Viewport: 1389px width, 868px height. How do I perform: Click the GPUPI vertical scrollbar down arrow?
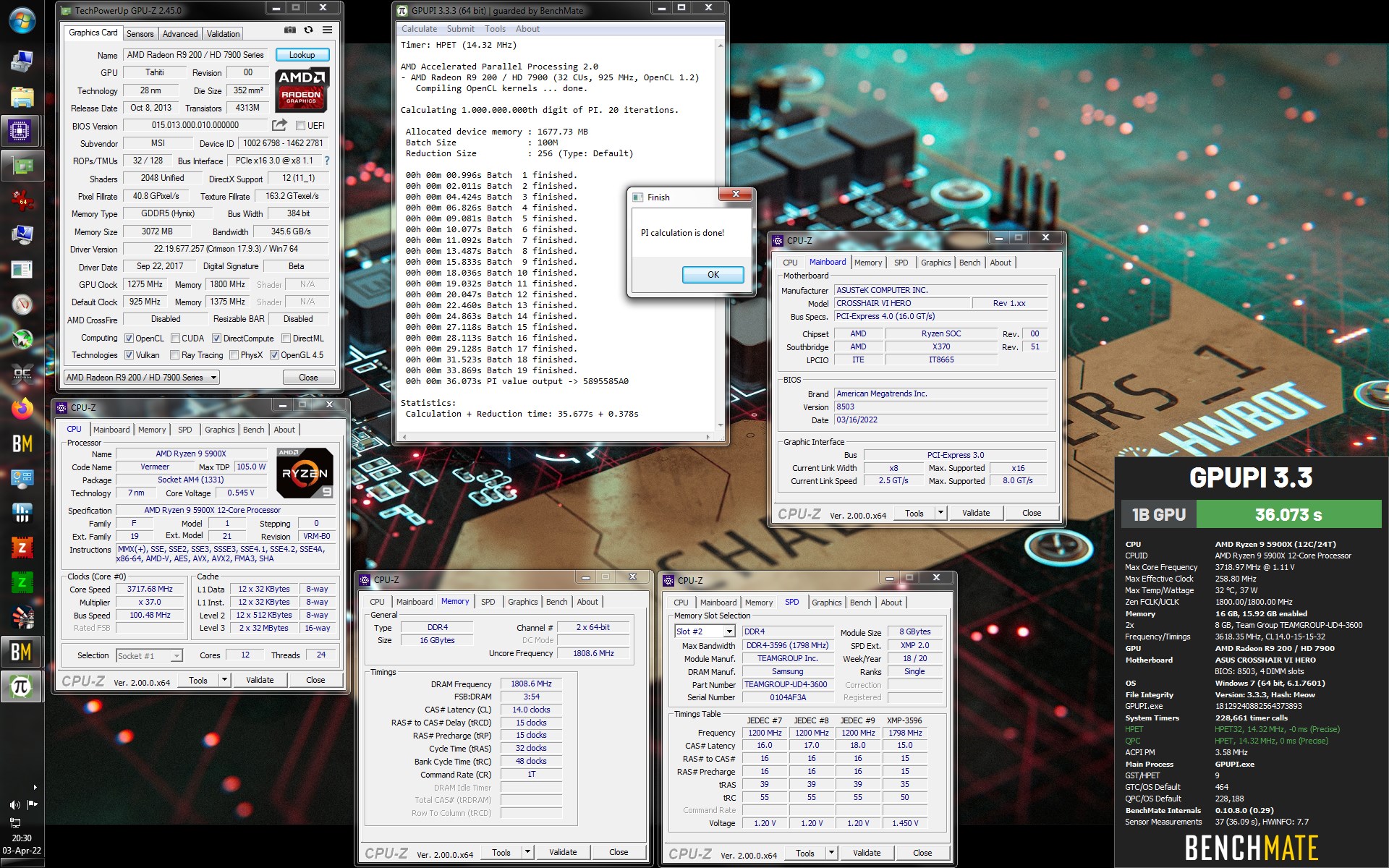click(x=720, y=425)
